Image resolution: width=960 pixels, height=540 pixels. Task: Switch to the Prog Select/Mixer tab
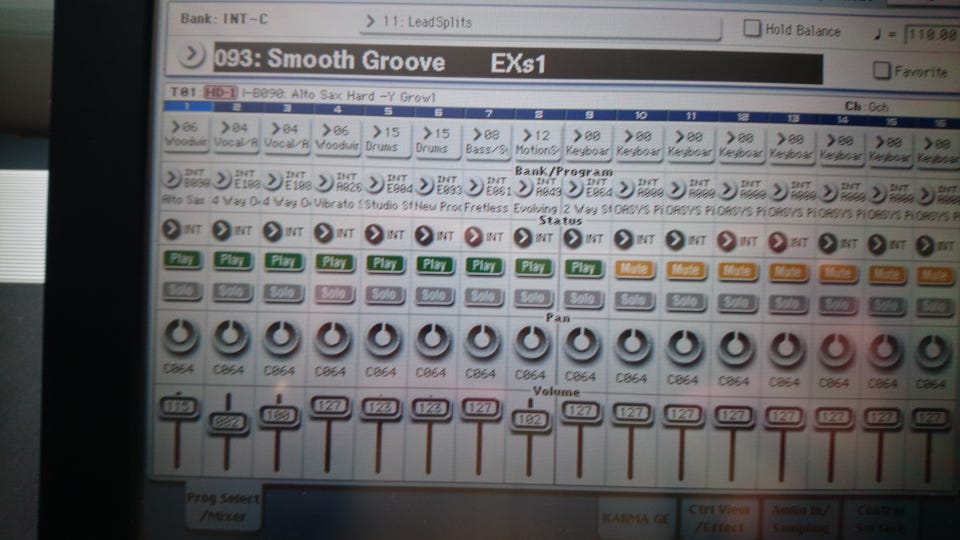click(x=223, y=507)
